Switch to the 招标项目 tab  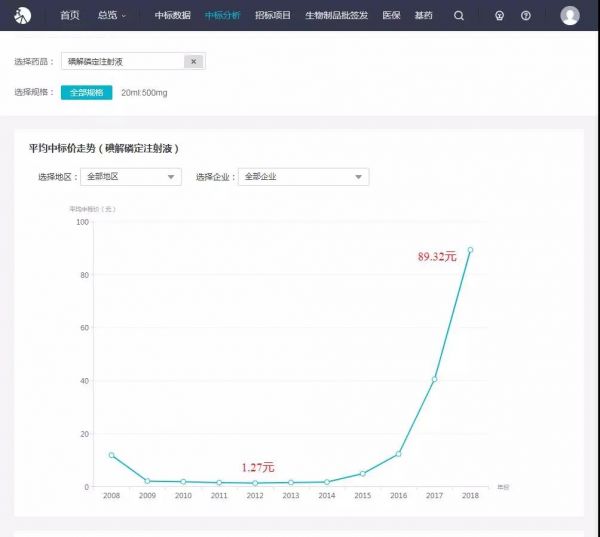pyautogui.click(x=270, y=16)
